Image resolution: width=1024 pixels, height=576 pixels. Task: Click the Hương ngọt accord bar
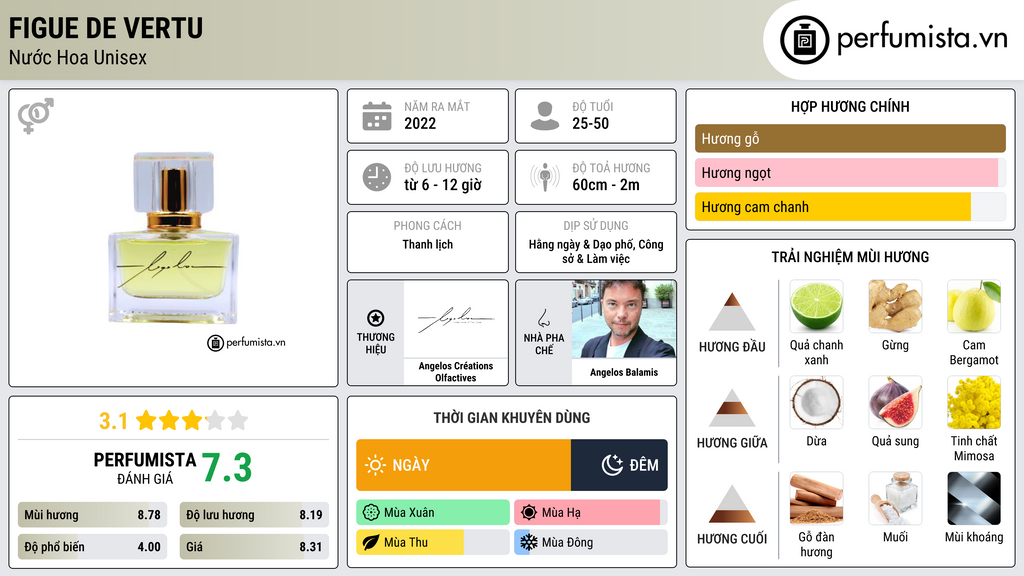coord(850,172)
